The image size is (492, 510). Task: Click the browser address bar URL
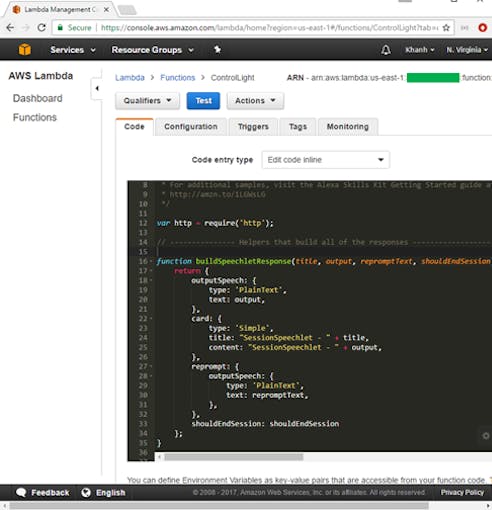coord(269,28)
